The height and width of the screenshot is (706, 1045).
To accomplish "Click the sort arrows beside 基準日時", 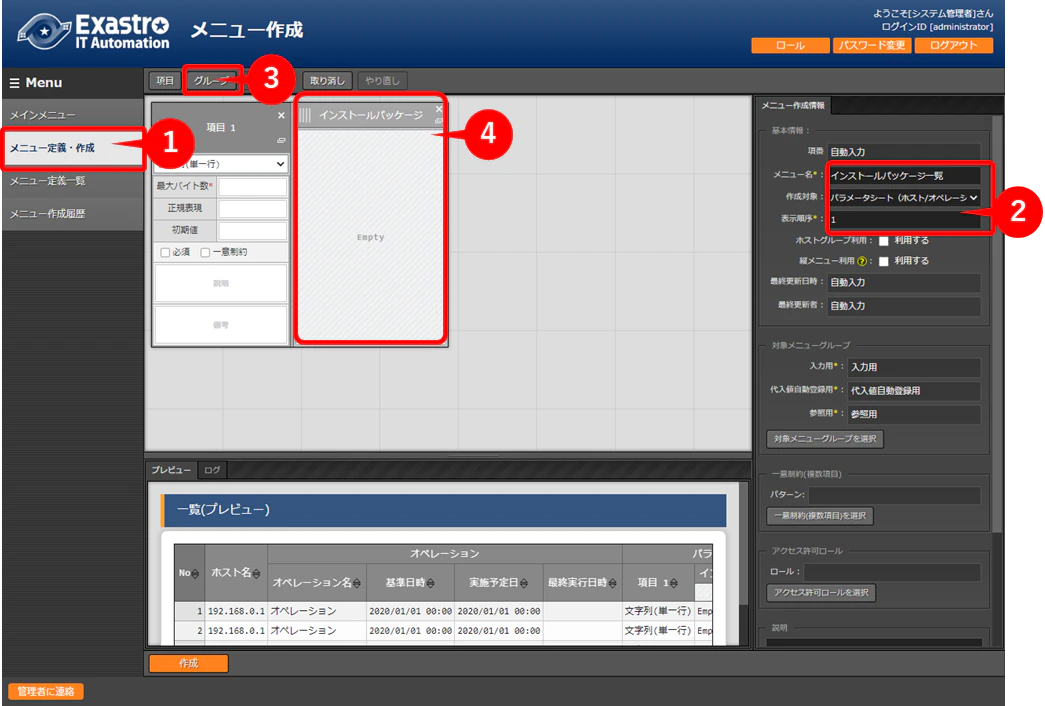I will (x=431, y=583).
